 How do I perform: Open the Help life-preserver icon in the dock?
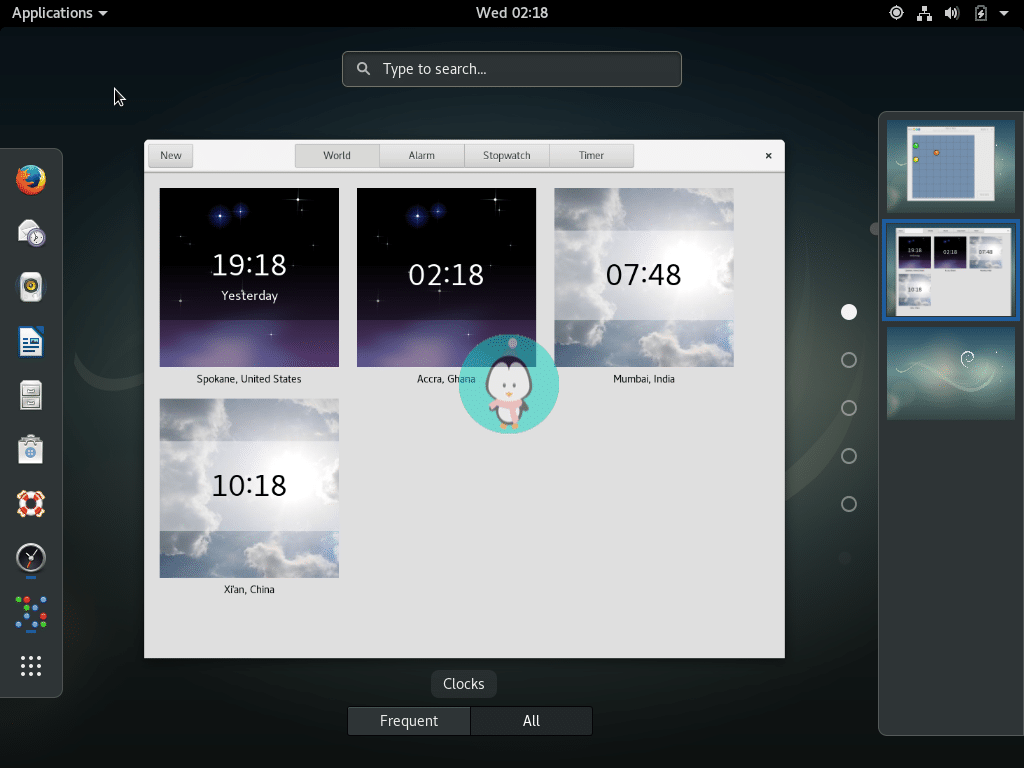[30, 504]
